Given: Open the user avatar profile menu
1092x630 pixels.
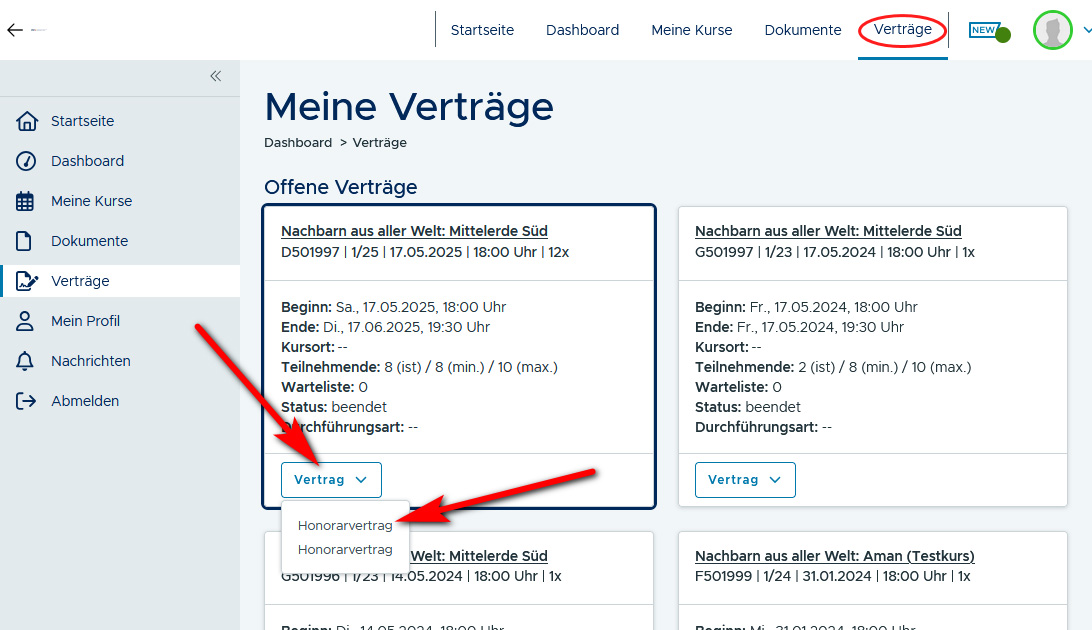Looking at the screenshot, I should [1052, 30].
